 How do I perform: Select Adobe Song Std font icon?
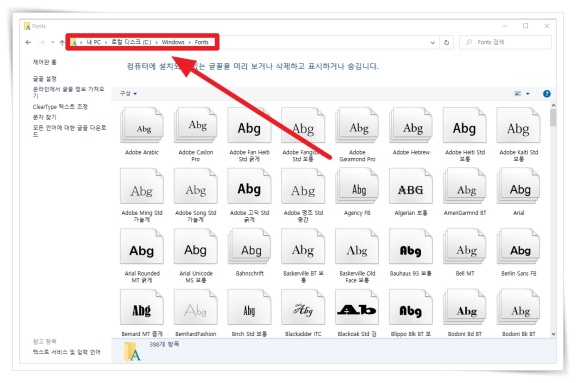coord(195,186)
